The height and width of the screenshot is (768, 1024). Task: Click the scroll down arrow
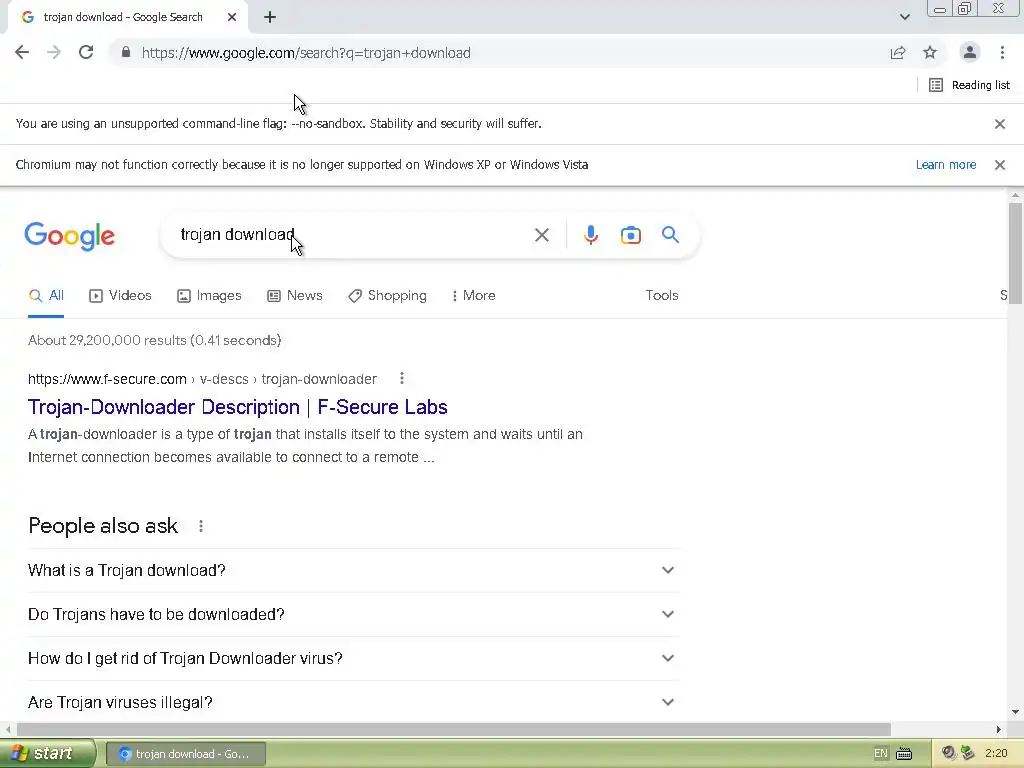click(x=1015, y=712)
